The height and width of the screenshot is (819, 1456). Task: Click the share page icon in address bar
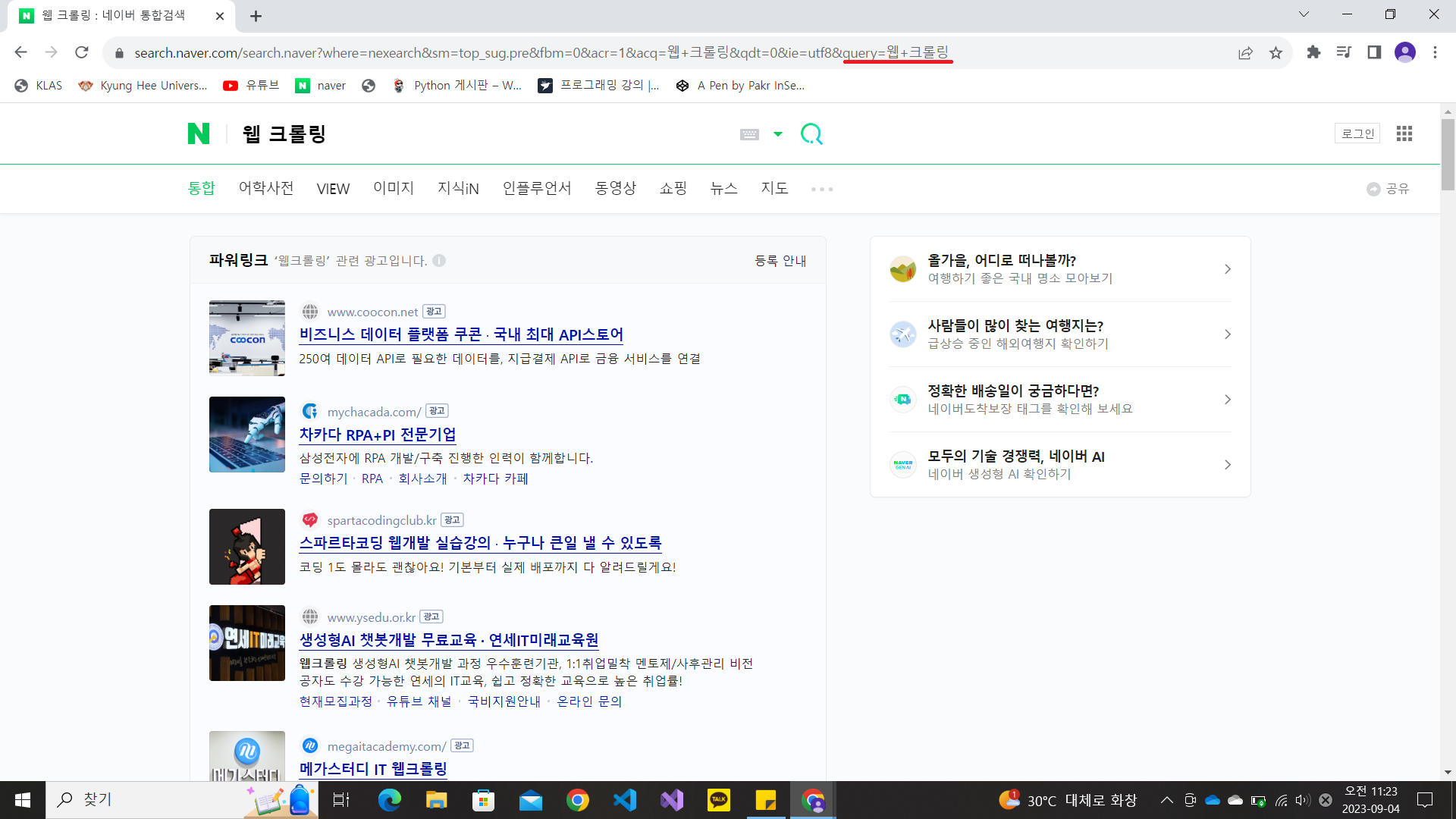click(x=1245, y=52)
